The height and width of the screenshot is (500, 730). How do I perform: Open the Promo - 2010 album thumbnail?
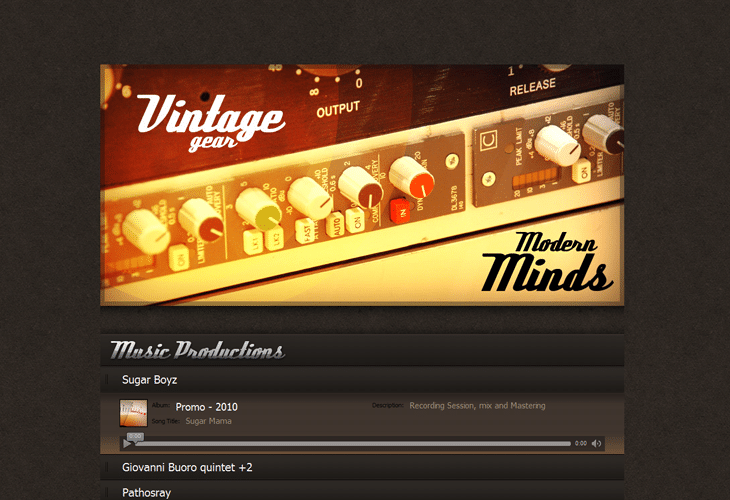pyautogui.click(x=134, y=413)
